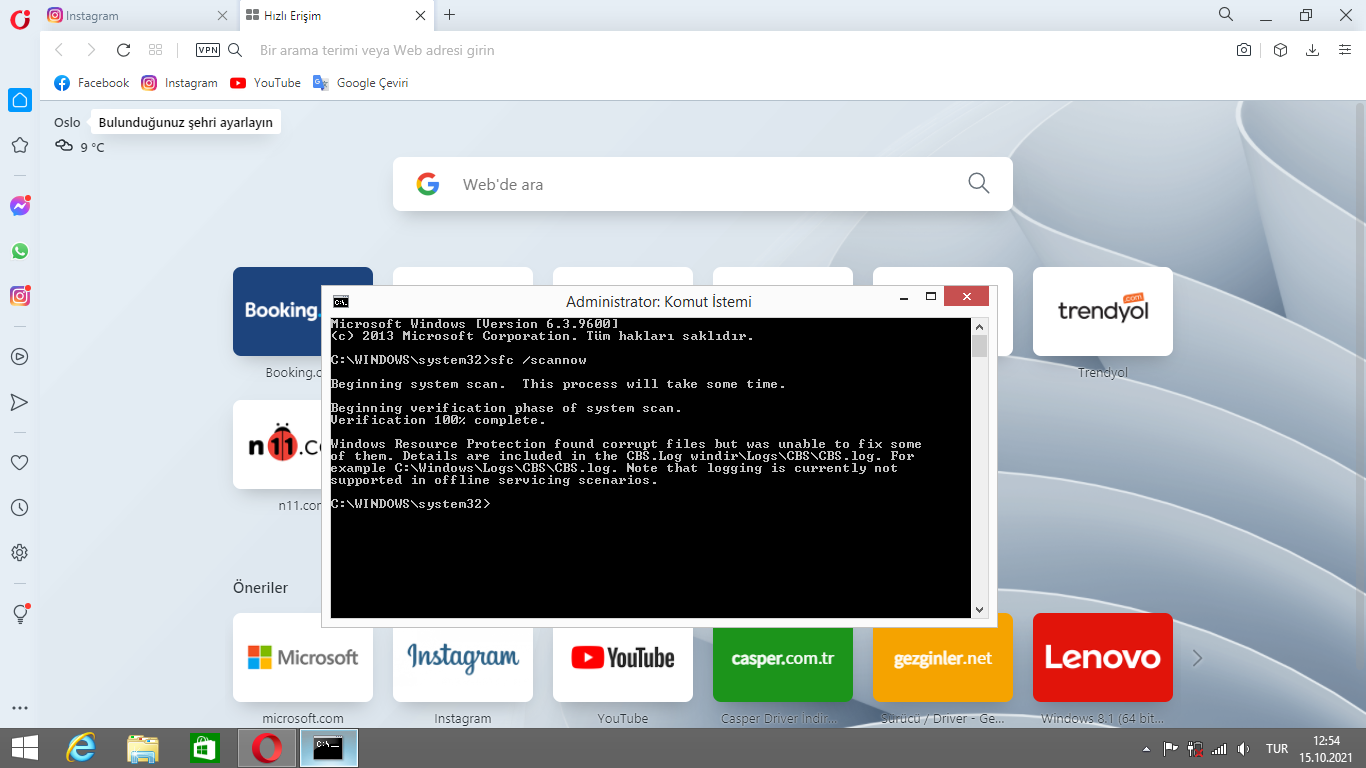
Task: Launch Internet Explorer from taskbar
Action: click(x=81, y=748)
